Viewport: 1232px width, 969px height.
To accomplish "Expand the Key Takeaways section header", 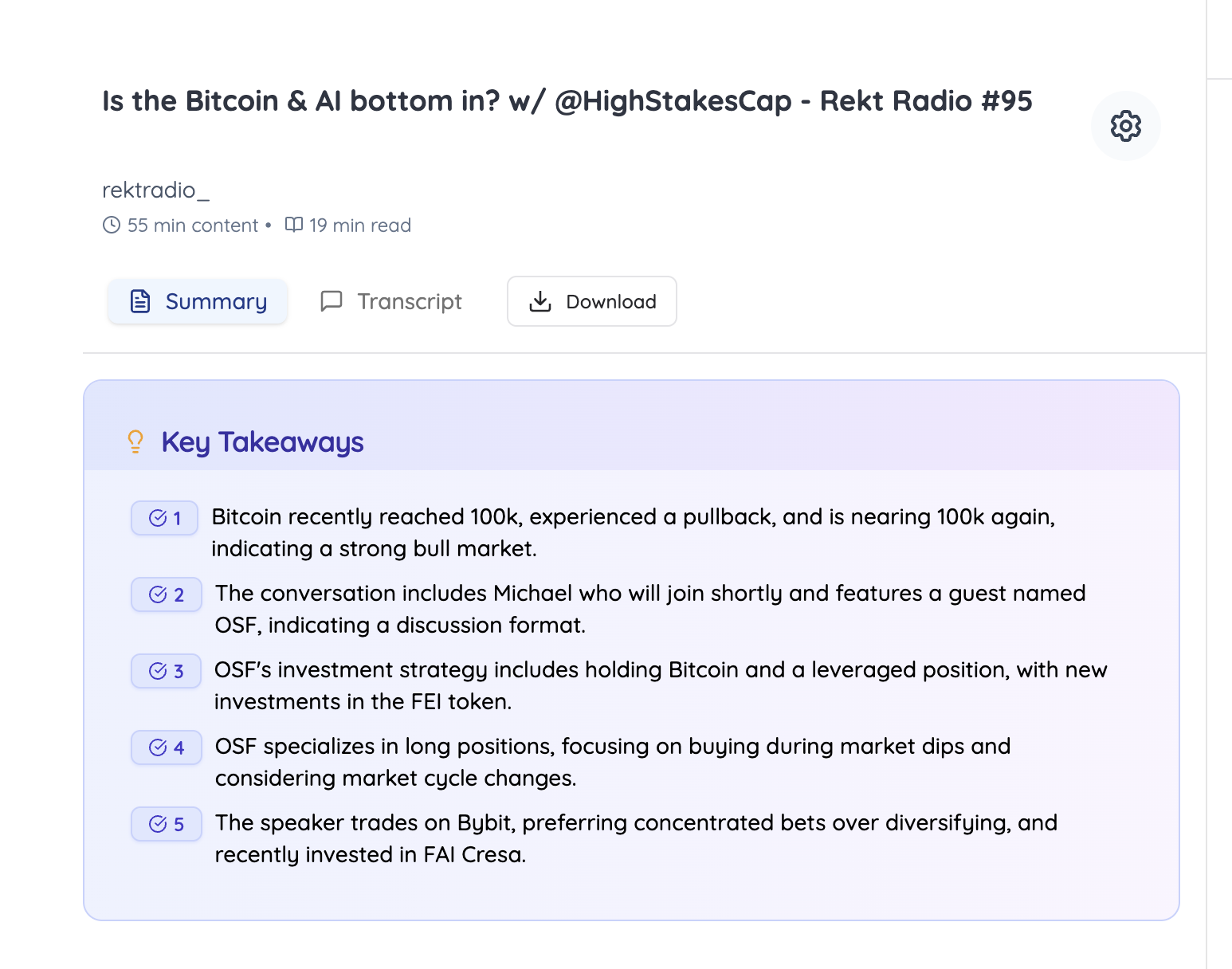I will (x=262, y=442).
